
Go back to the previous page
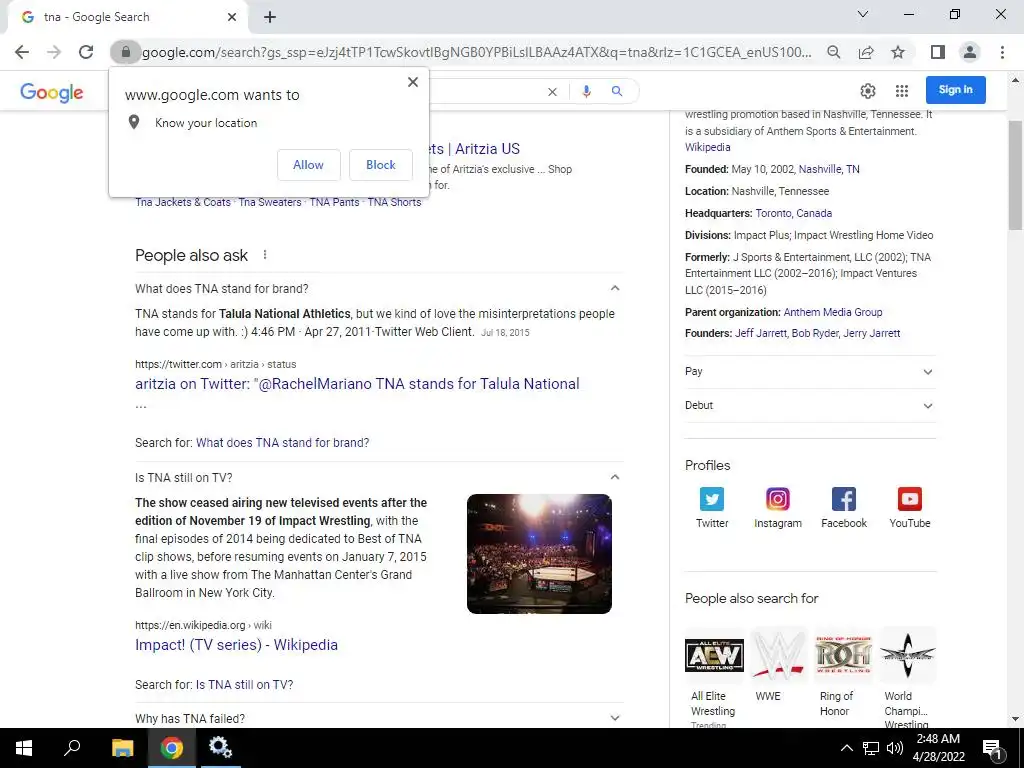[x=22, y=52]
